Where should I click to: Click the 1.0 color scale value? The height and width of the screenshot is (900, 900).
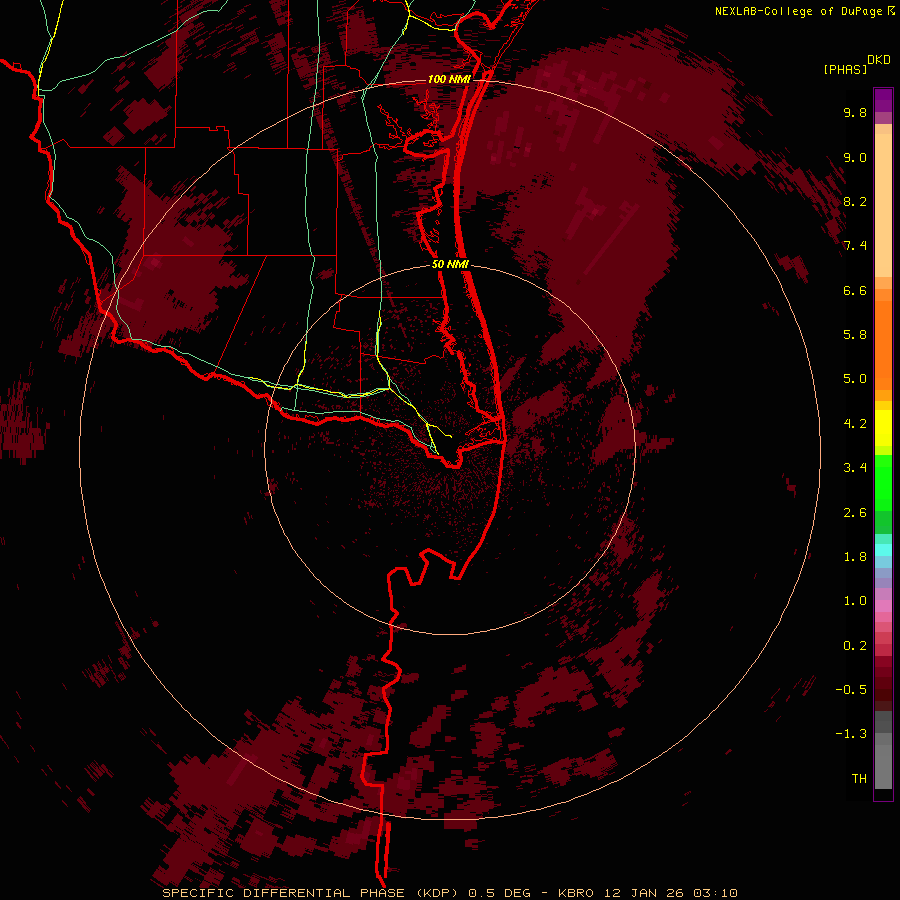pyautogui.click(x=855, y=601)
